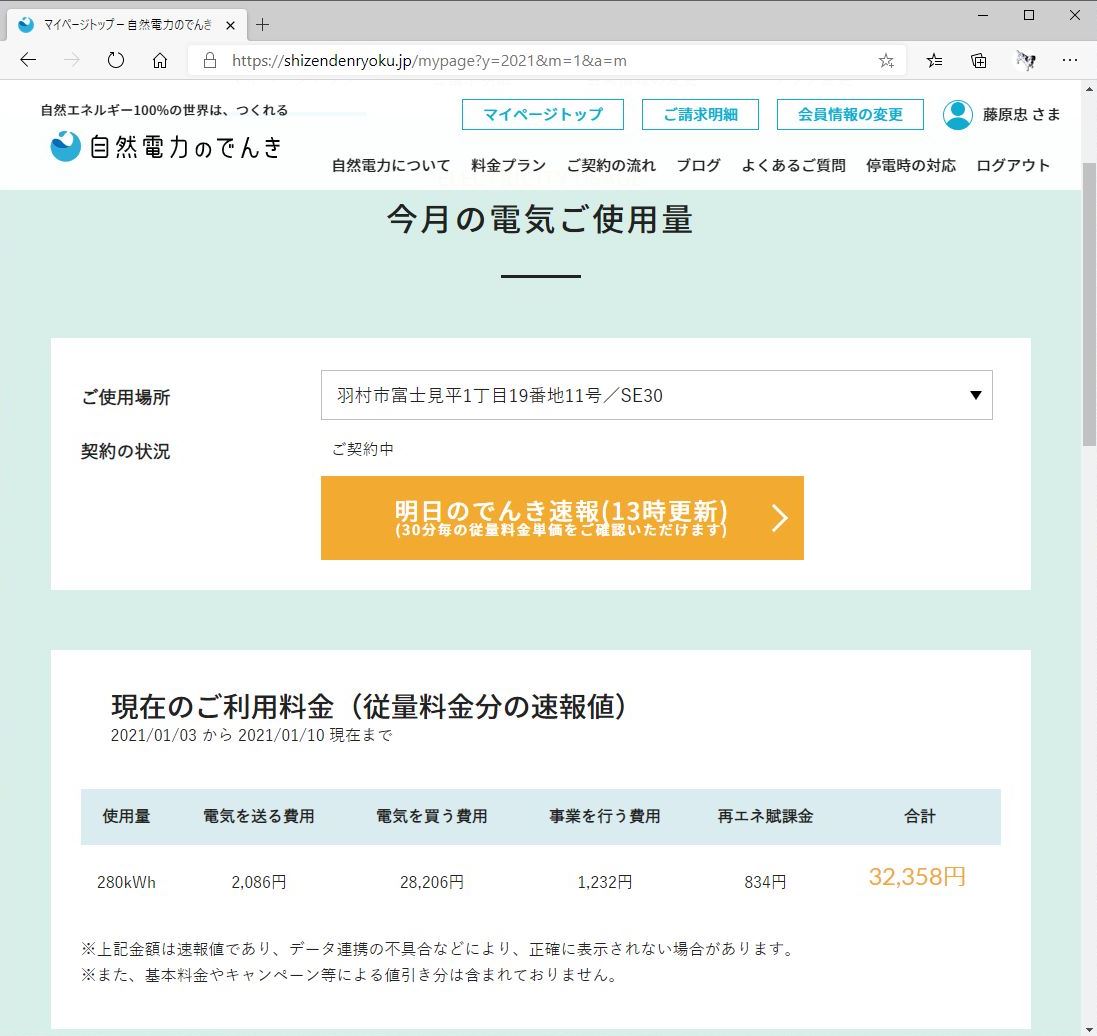1097x1036 pixels.
Task: Click the 再エネ賦課金 column header
Action: coord(765,816)
